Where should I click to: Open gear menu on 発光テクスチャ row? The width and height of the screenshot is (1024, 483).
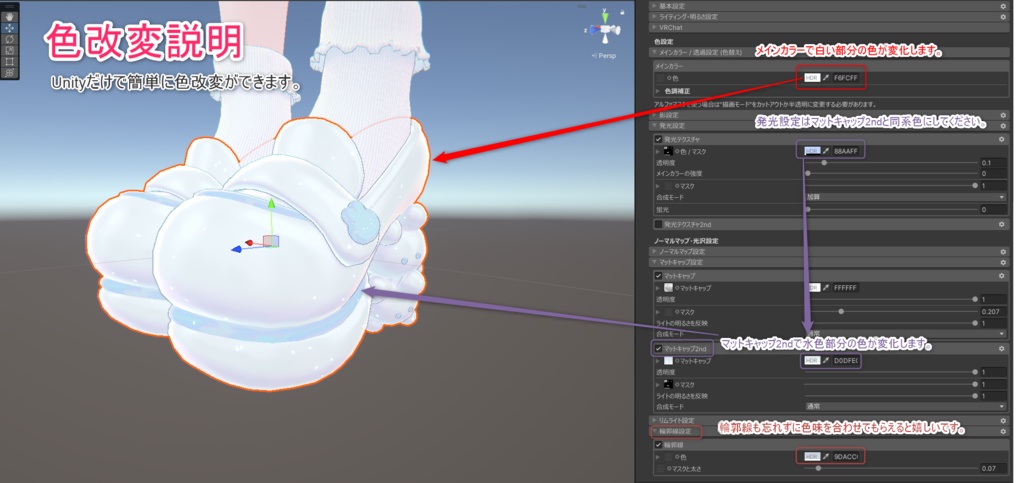click(x=1001, y=139)
